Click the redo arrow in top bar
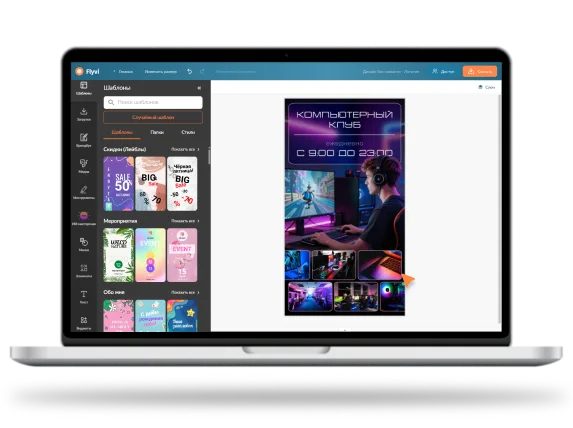 tap(202, 72)
